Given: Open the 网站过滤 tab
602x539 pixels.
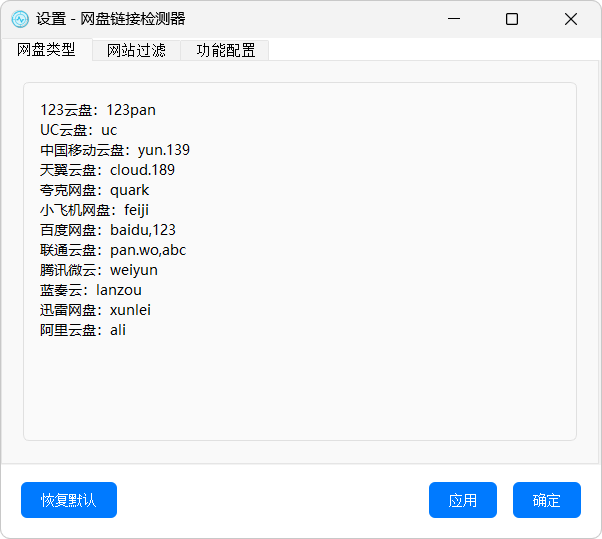Looking at the screenshot, I should click(x=136, y=50).
